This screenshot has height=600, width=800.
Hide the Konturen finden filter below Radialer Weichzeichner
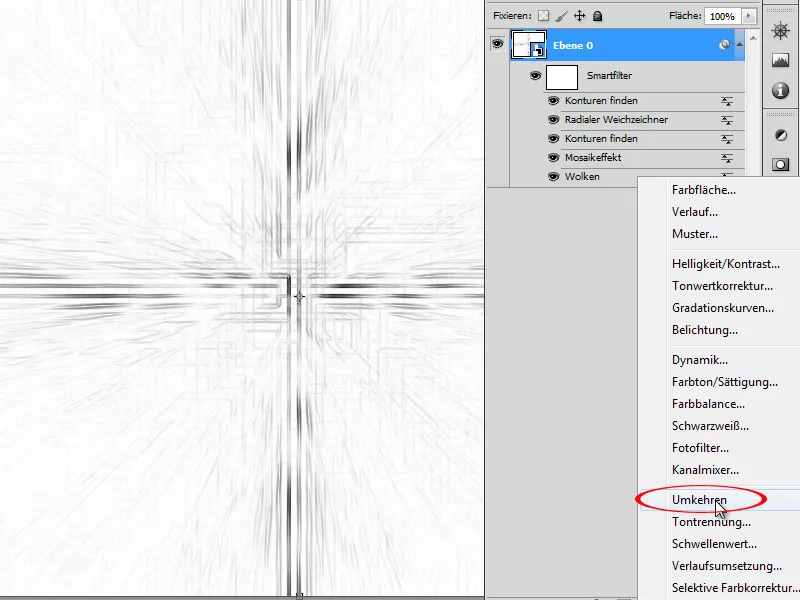point(554,138)
